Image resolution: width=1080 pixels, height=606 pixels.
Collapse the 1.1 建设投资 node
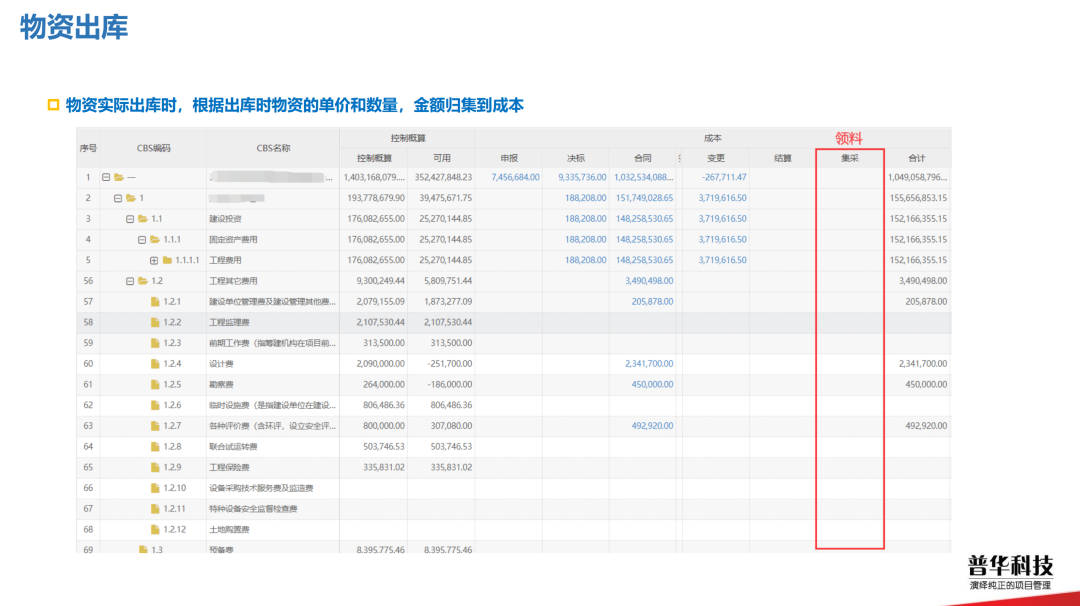pos(130,219)
